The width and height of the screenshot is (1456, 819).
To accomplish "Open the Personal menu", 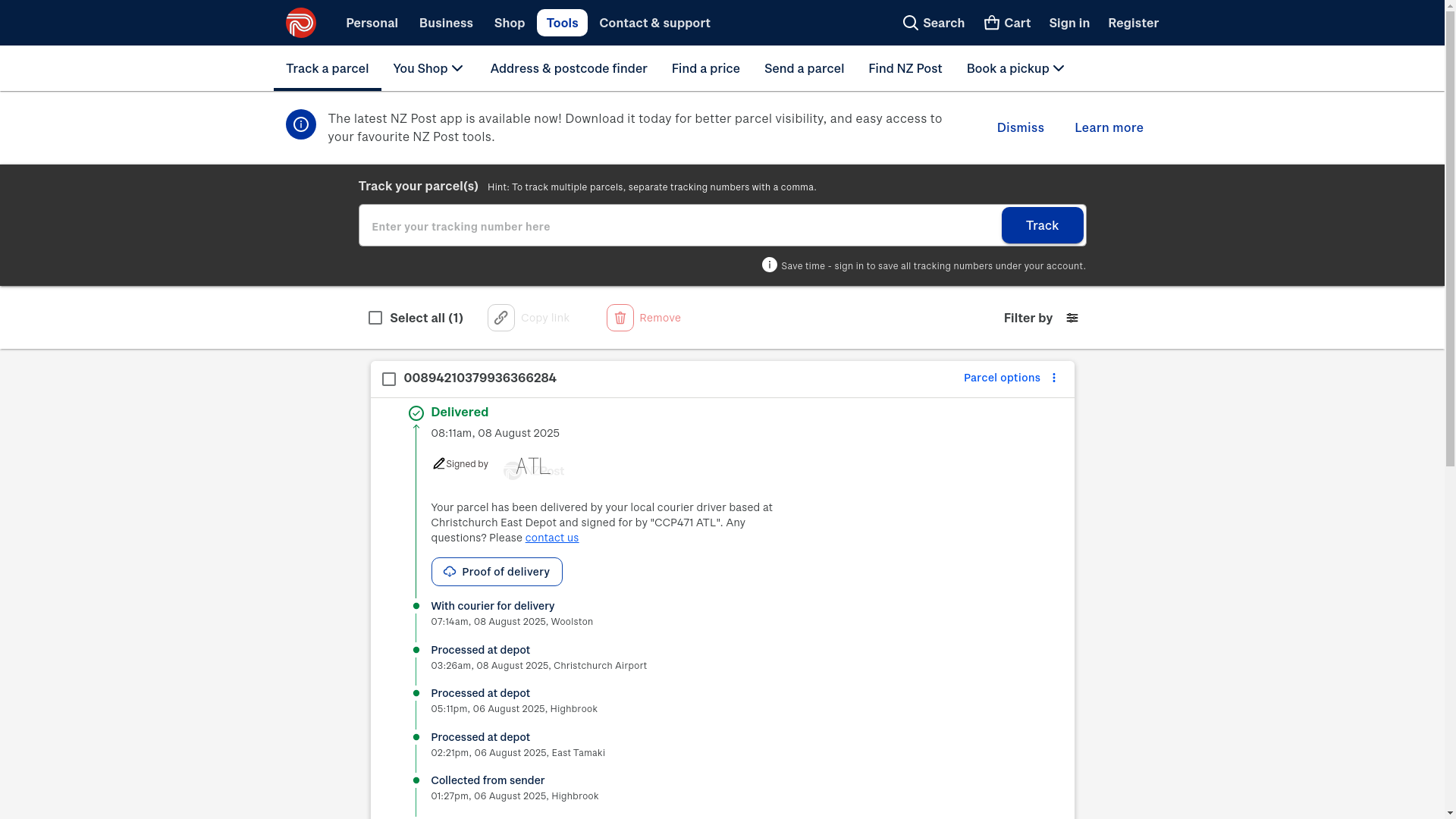I will click(x=372, y=23).
